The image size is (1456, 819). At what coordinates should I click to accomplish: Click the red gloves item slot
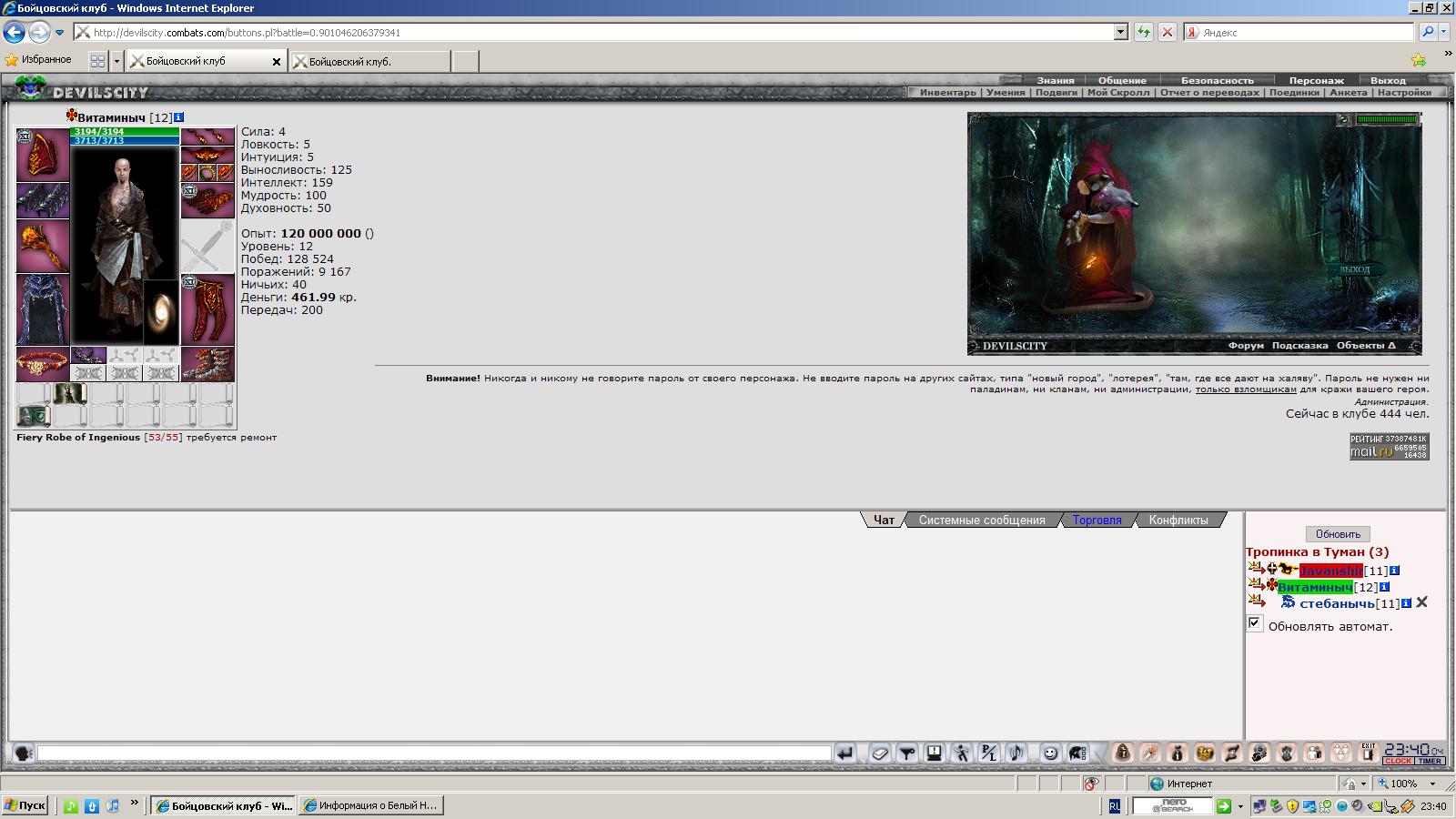(207, 200)
